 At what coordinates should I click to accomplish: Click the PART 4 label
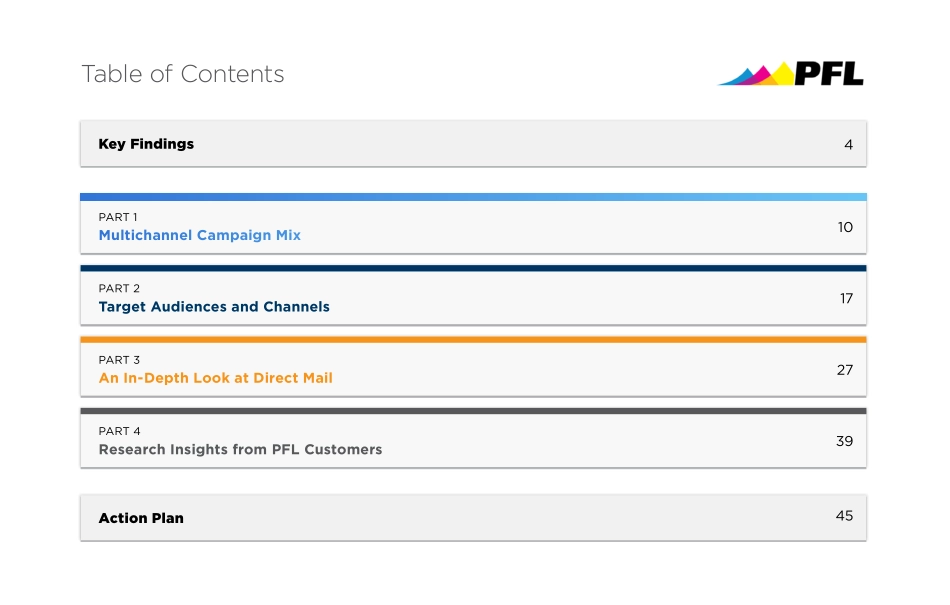[119, 431]
